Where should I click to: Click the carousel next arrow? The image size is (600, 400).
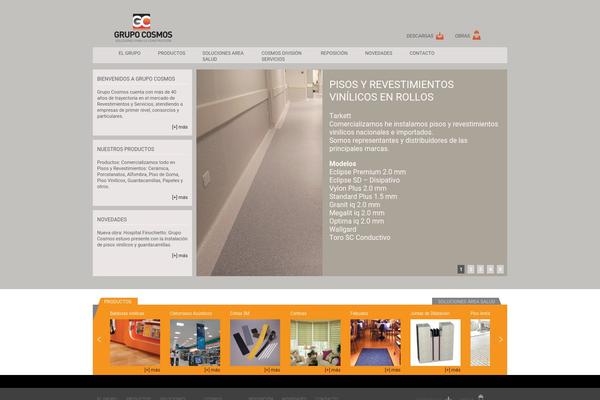(501, 340)
